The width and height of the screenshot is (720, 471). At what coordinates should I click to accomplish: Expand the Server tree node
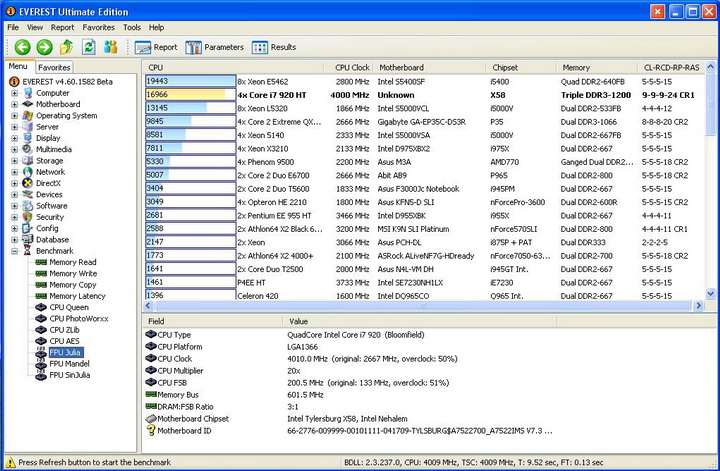click(x=14, y=127)
